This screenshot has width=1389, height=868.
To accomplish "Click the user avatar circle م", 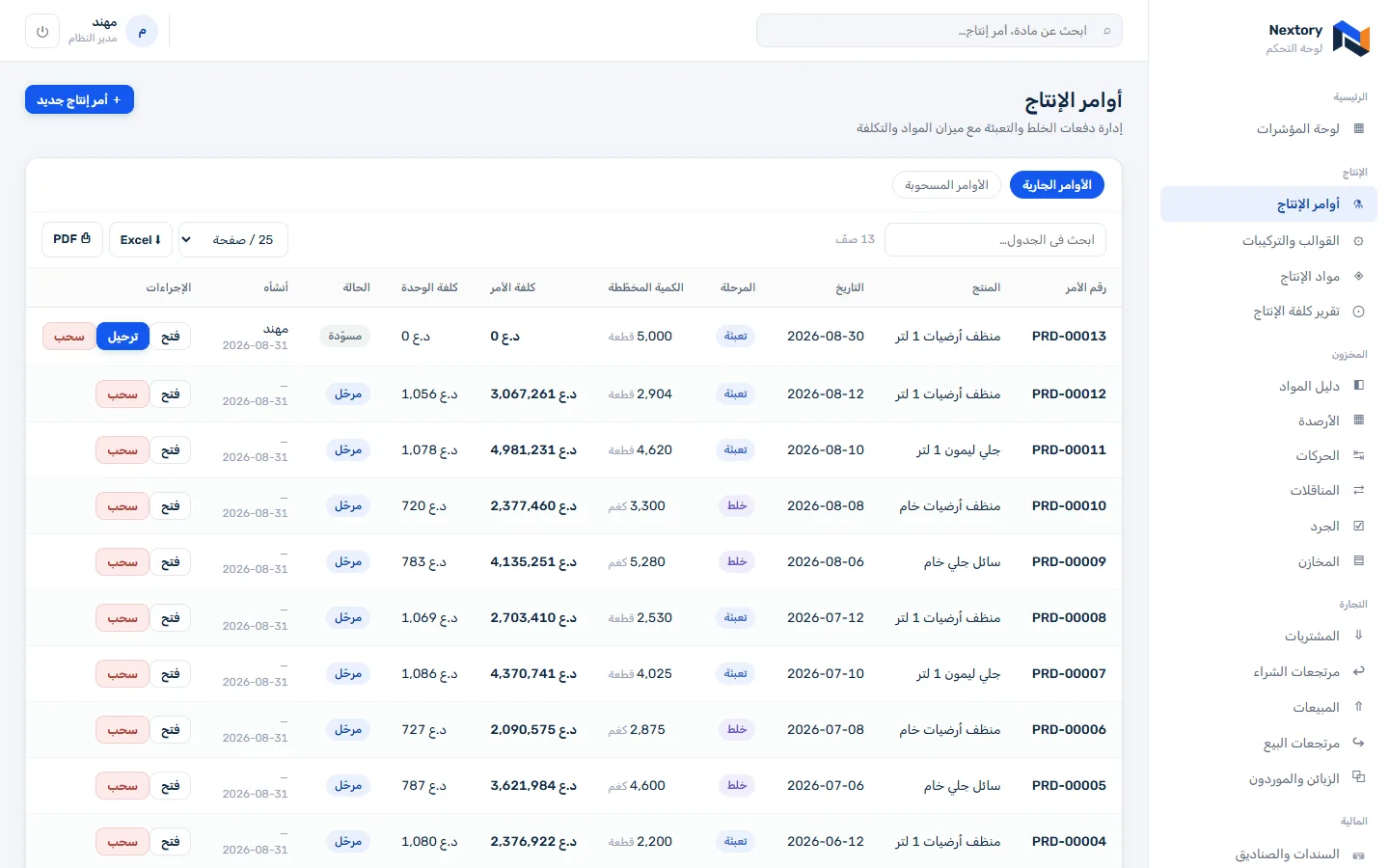I will tap(142, 31).
